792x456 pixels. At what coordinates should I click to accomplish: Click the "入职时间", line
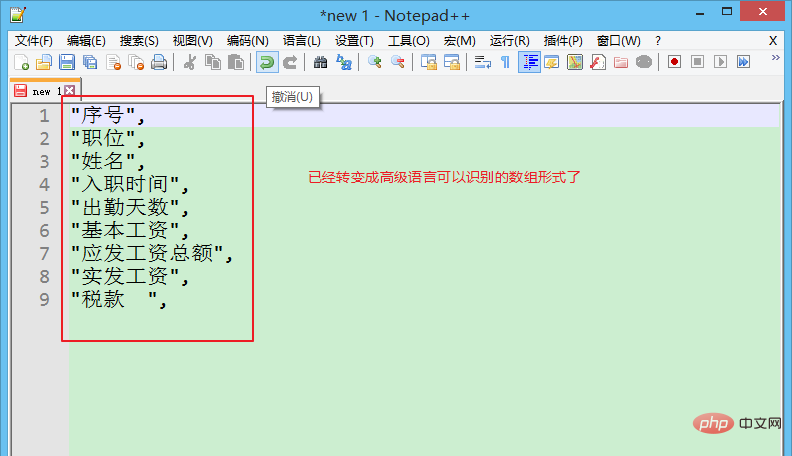tap(130, 184)
